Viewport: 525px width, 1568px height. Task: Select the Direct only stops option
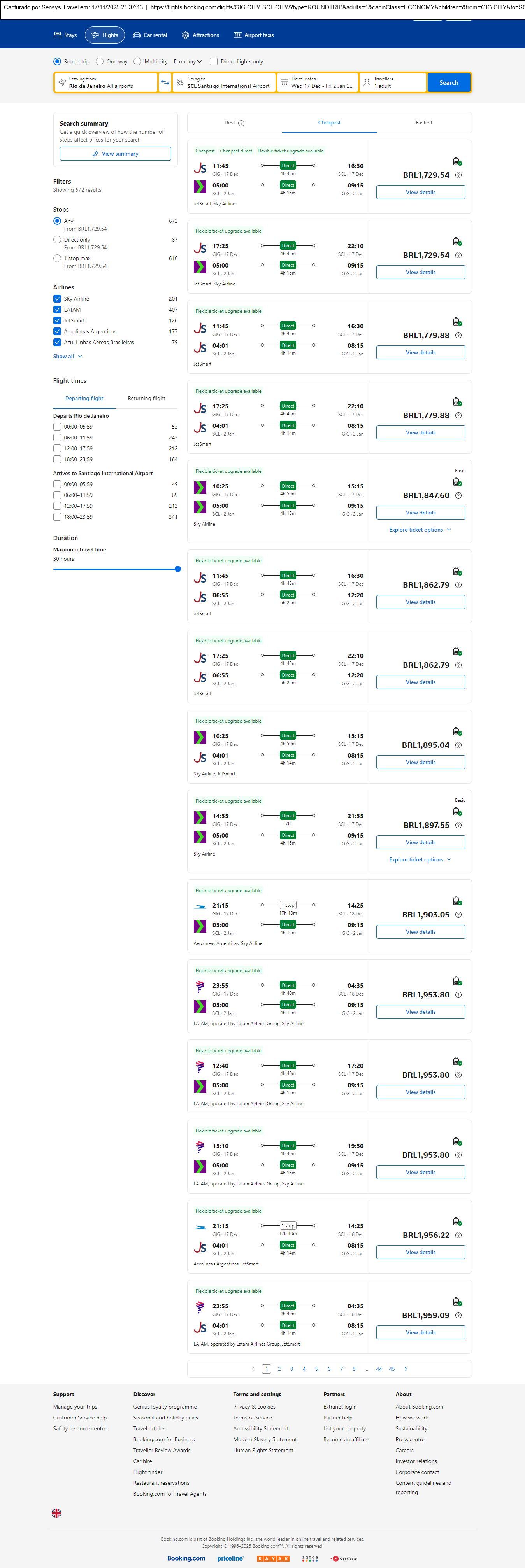pyautogui.click(x=57, y=240)
